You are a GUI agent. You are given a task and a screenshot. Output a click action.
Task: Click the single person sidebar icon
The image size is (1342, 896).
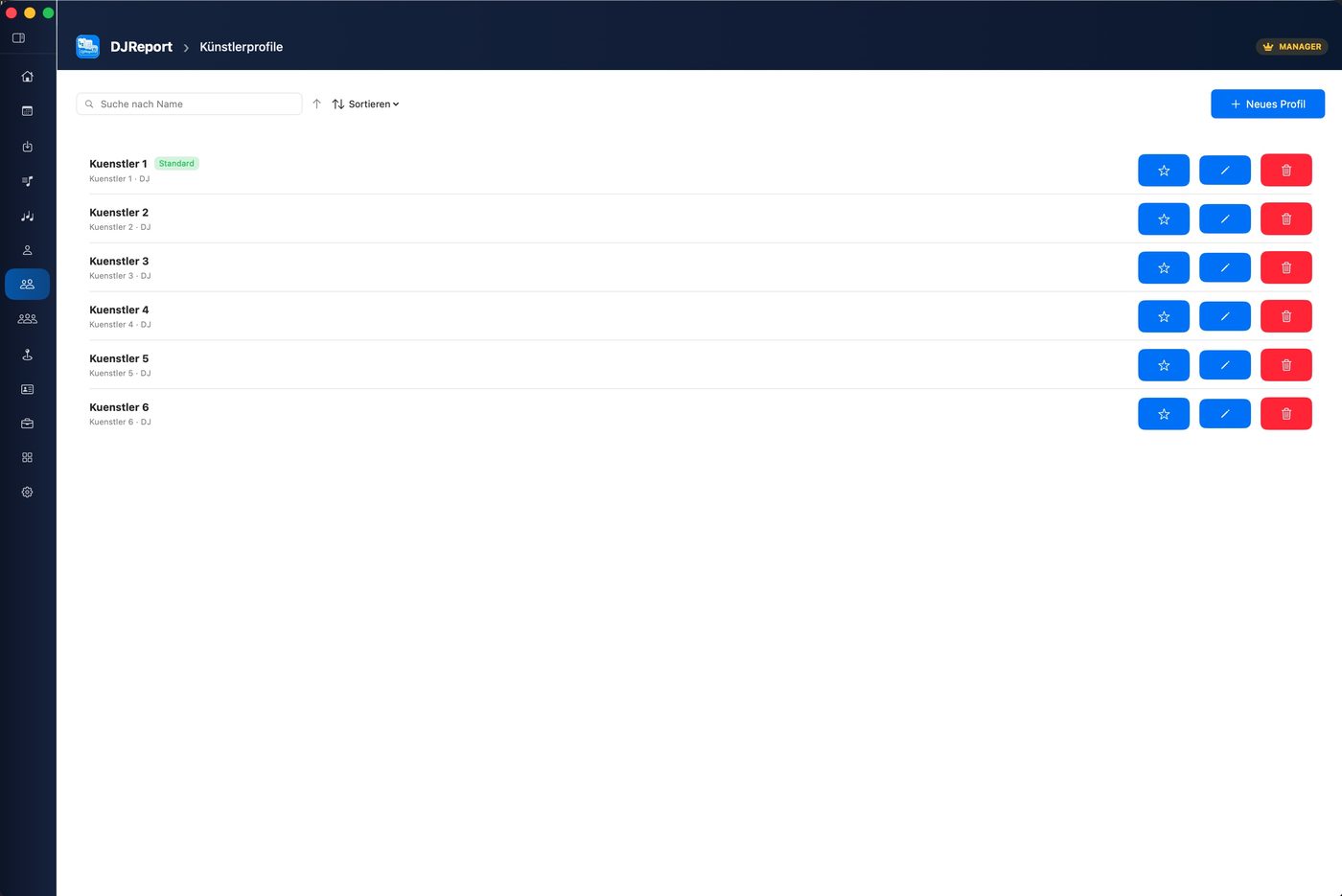coord(27,250)
